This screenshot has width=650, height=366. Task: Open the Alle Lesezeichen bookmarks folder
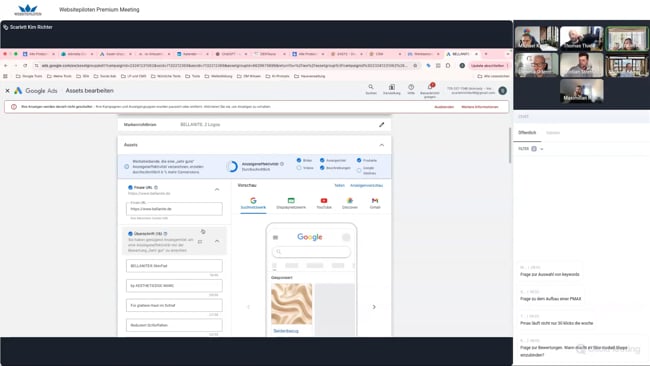493,76
